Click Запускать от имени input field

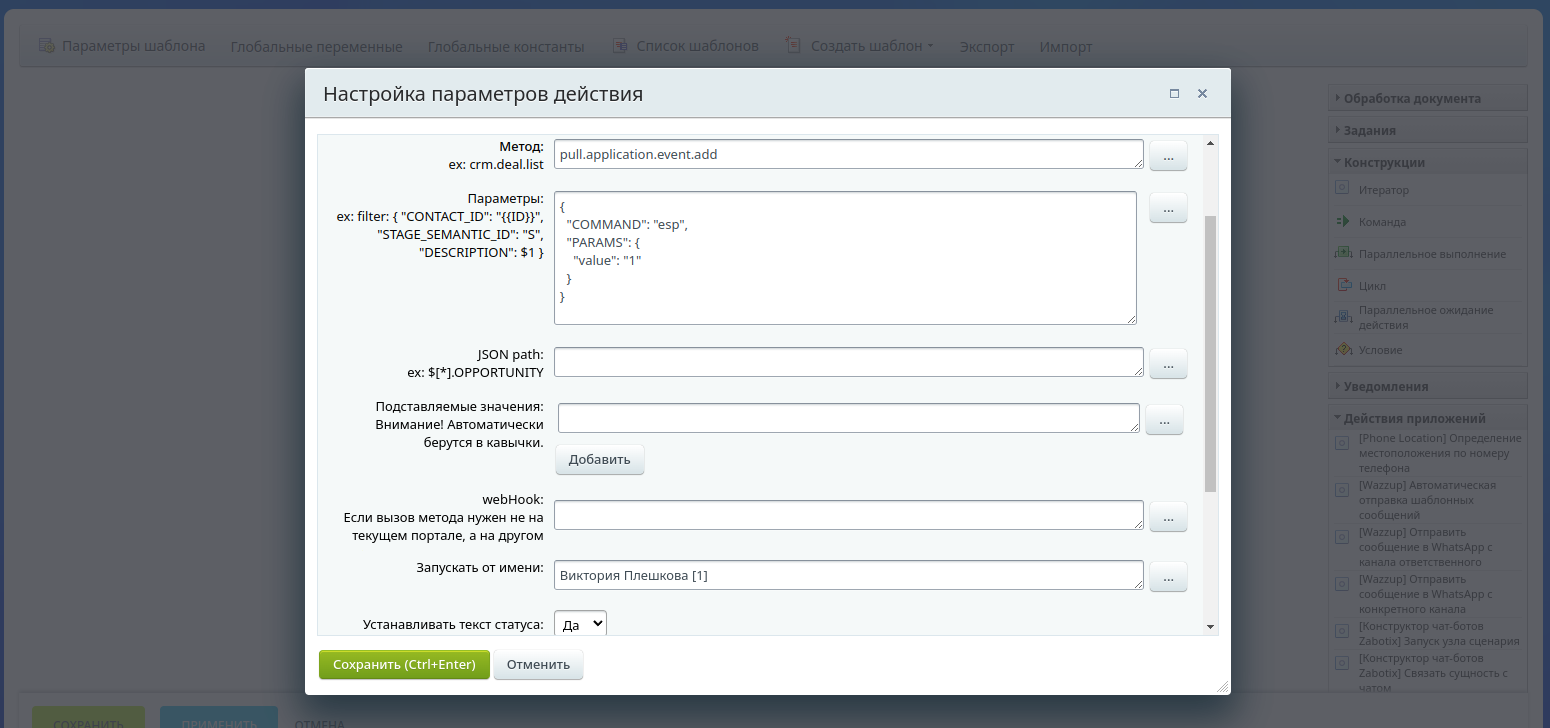[x=849, y=575]
